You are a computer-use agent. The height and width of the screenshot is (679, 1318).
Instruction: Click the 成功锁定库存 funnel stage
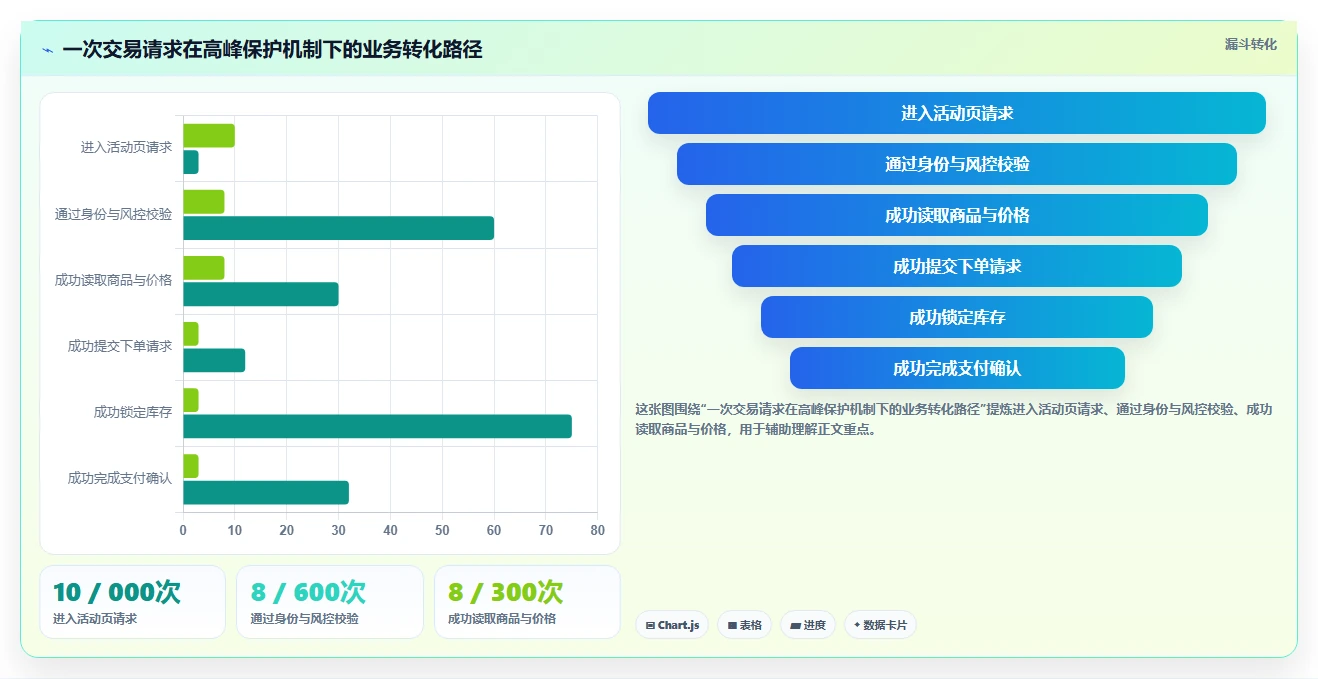pyautogui.click(x=957, y=317)
